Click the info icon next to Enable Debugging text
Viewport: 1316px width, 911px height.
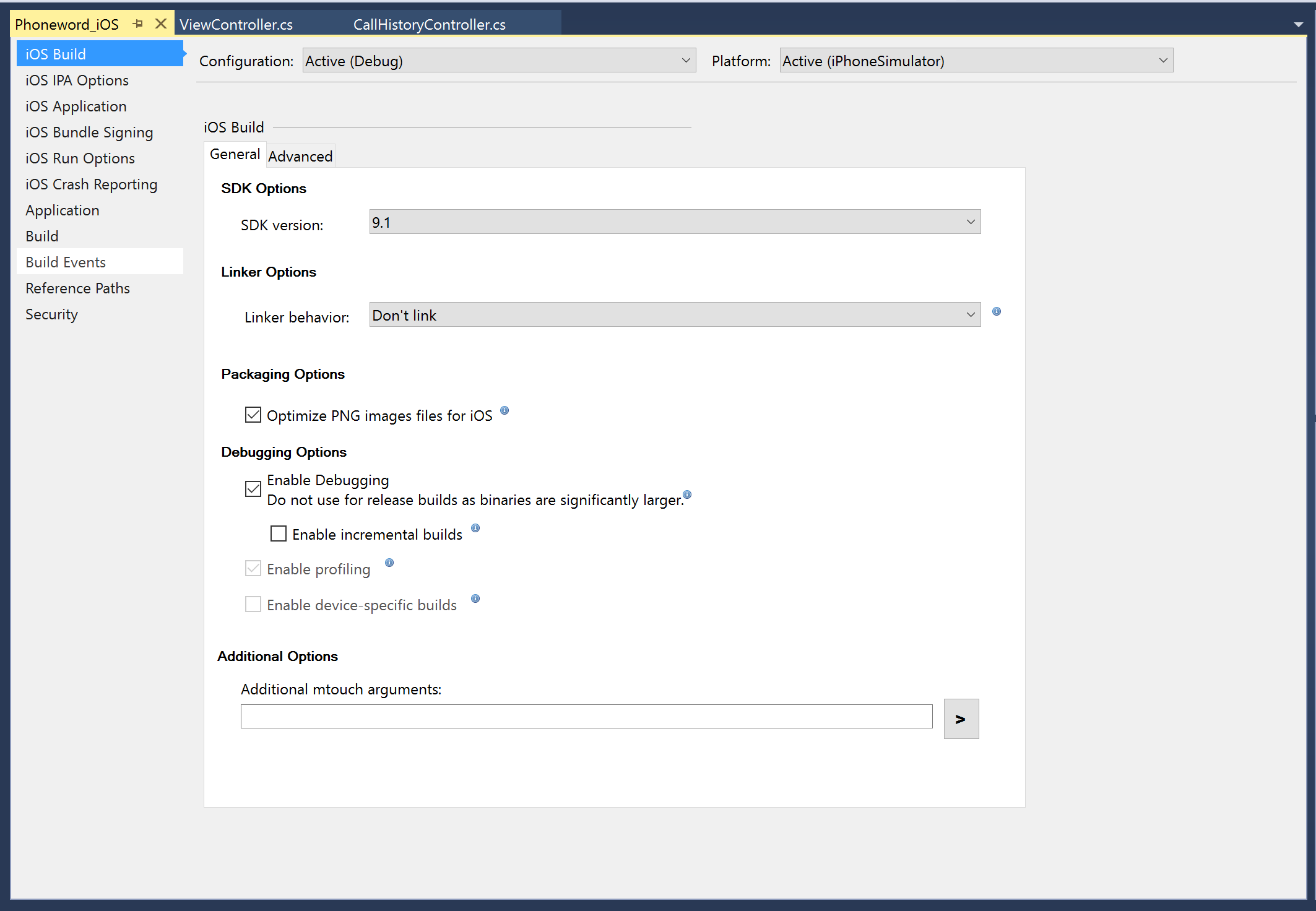687,494
